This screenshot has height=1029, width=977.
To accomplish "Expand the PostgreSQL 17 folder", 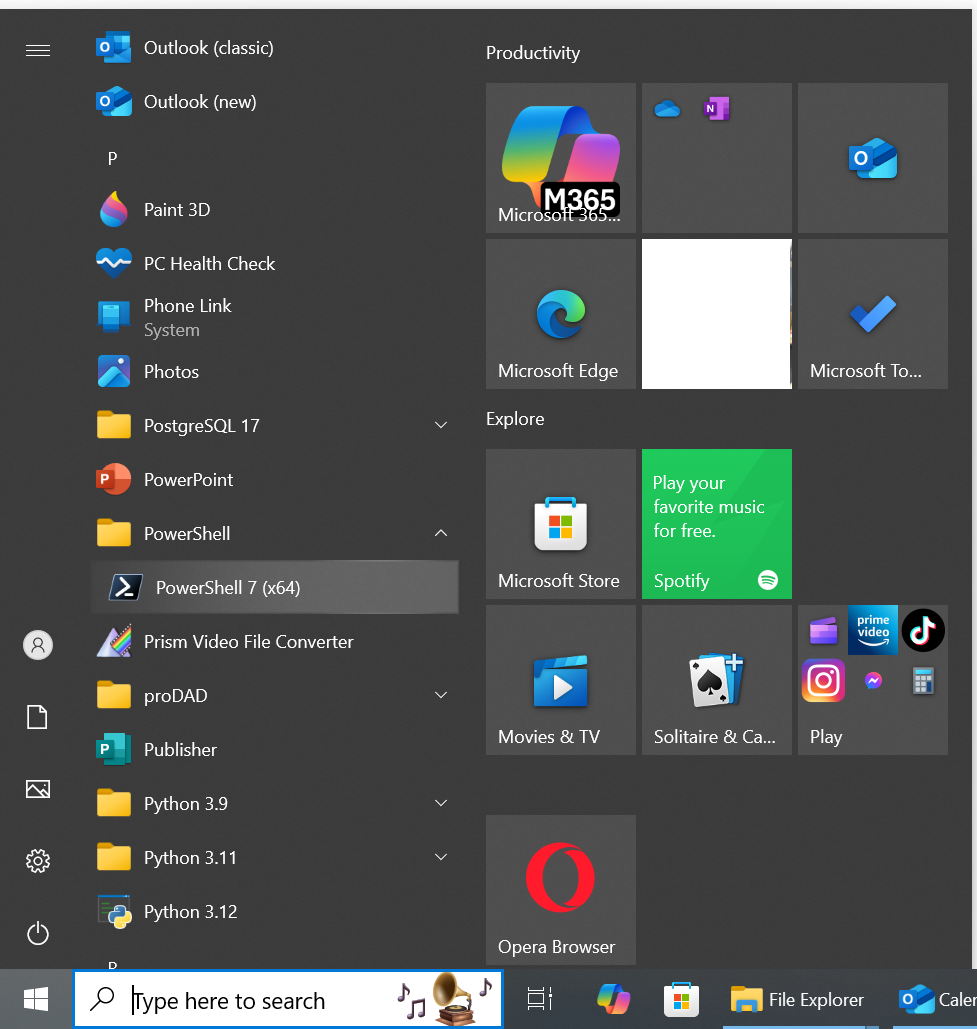I will click(274, 426).
